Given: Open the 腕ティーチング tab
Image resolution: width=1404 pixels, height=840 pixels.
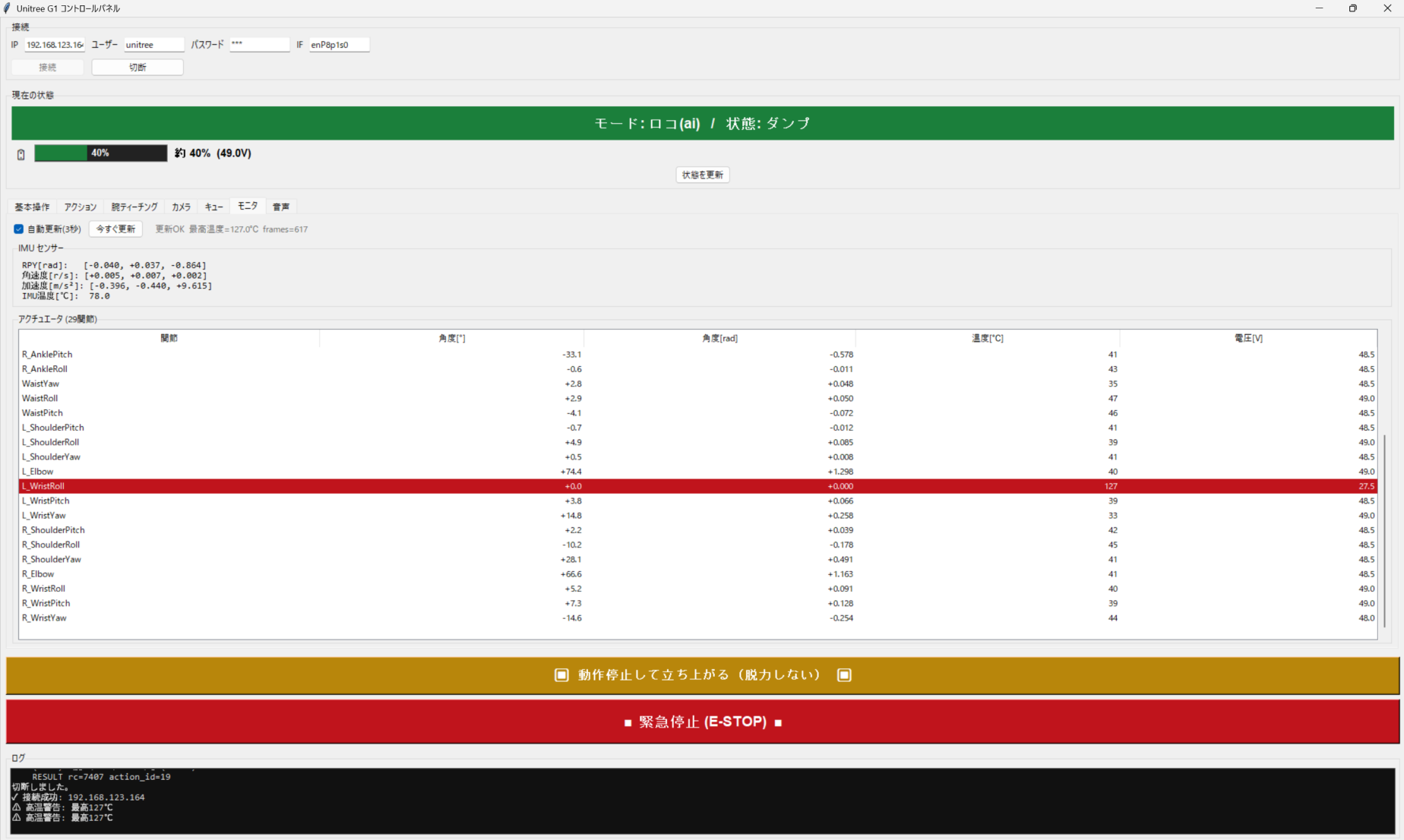Looking at the screenshot, I should coord(134,207).
